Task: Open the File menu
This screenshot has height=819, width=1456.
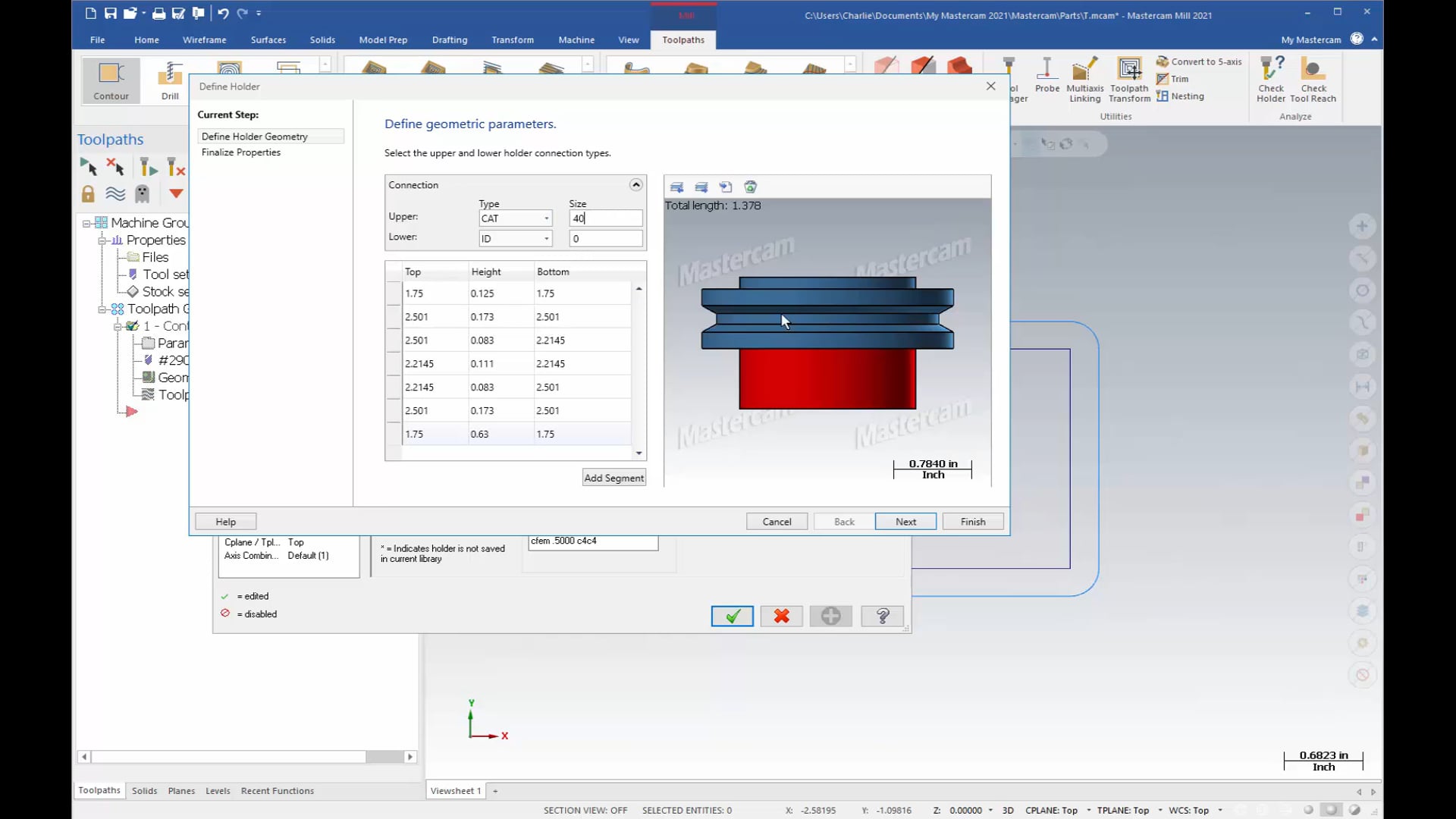Action: tap(98, 39)
